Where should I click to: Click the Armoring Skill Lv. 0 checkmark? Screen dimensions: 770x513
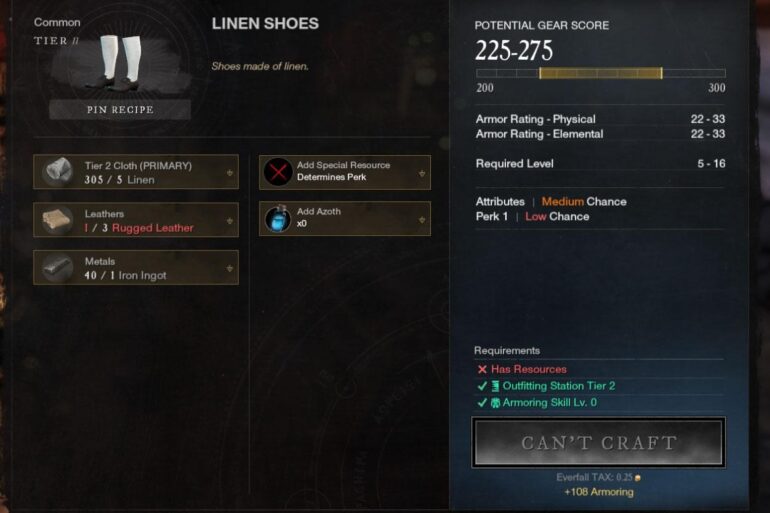coord(482,403)
